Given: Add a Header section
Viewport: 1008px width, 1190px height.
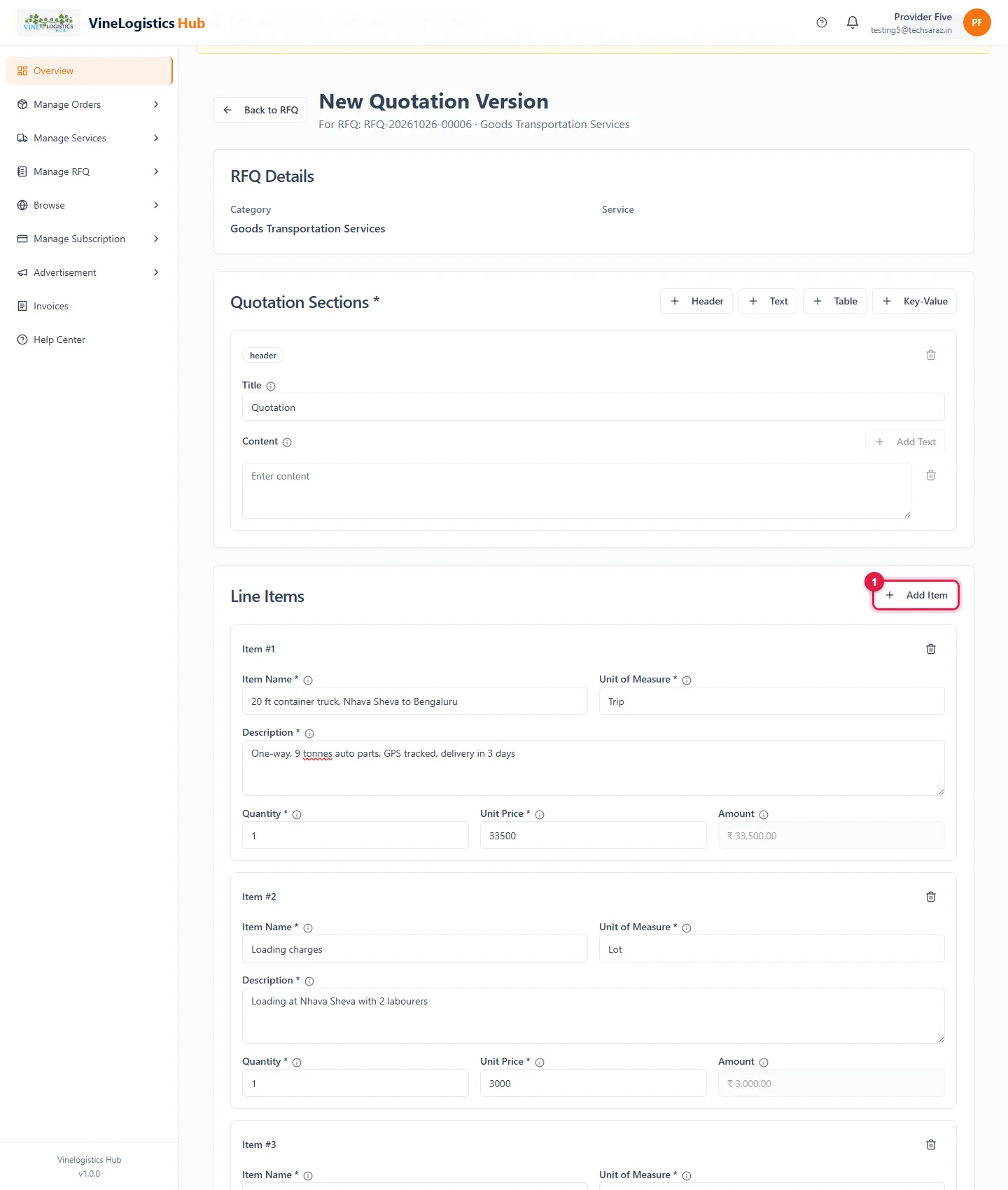Looking at the screenshot, I should tap(696, 301).
